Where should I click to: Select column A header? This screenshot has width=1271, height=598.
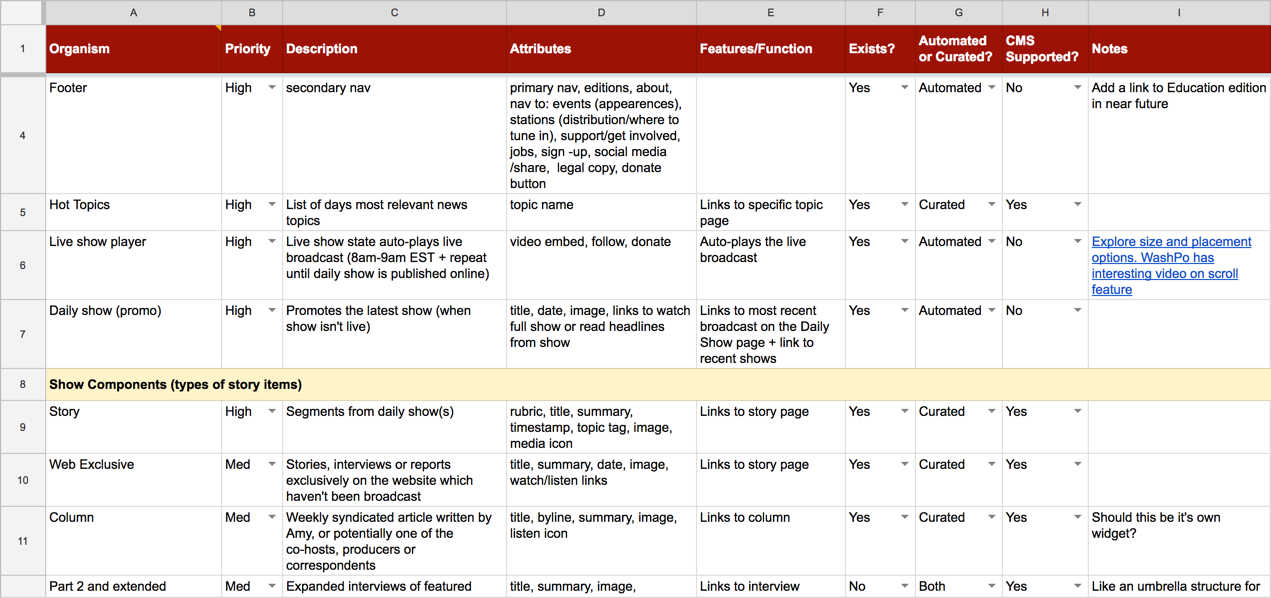[x=133, y=12]
